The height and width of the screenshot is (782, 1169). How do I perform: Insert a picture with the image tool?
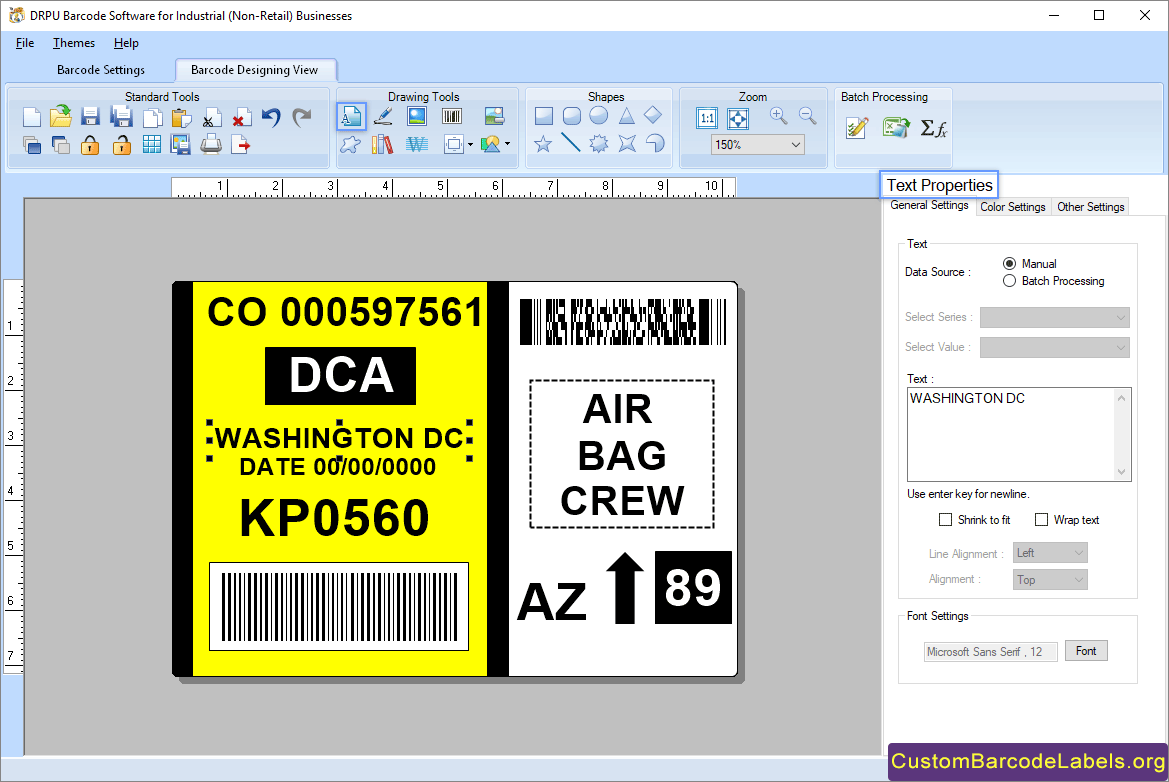(x=417, y=116)
